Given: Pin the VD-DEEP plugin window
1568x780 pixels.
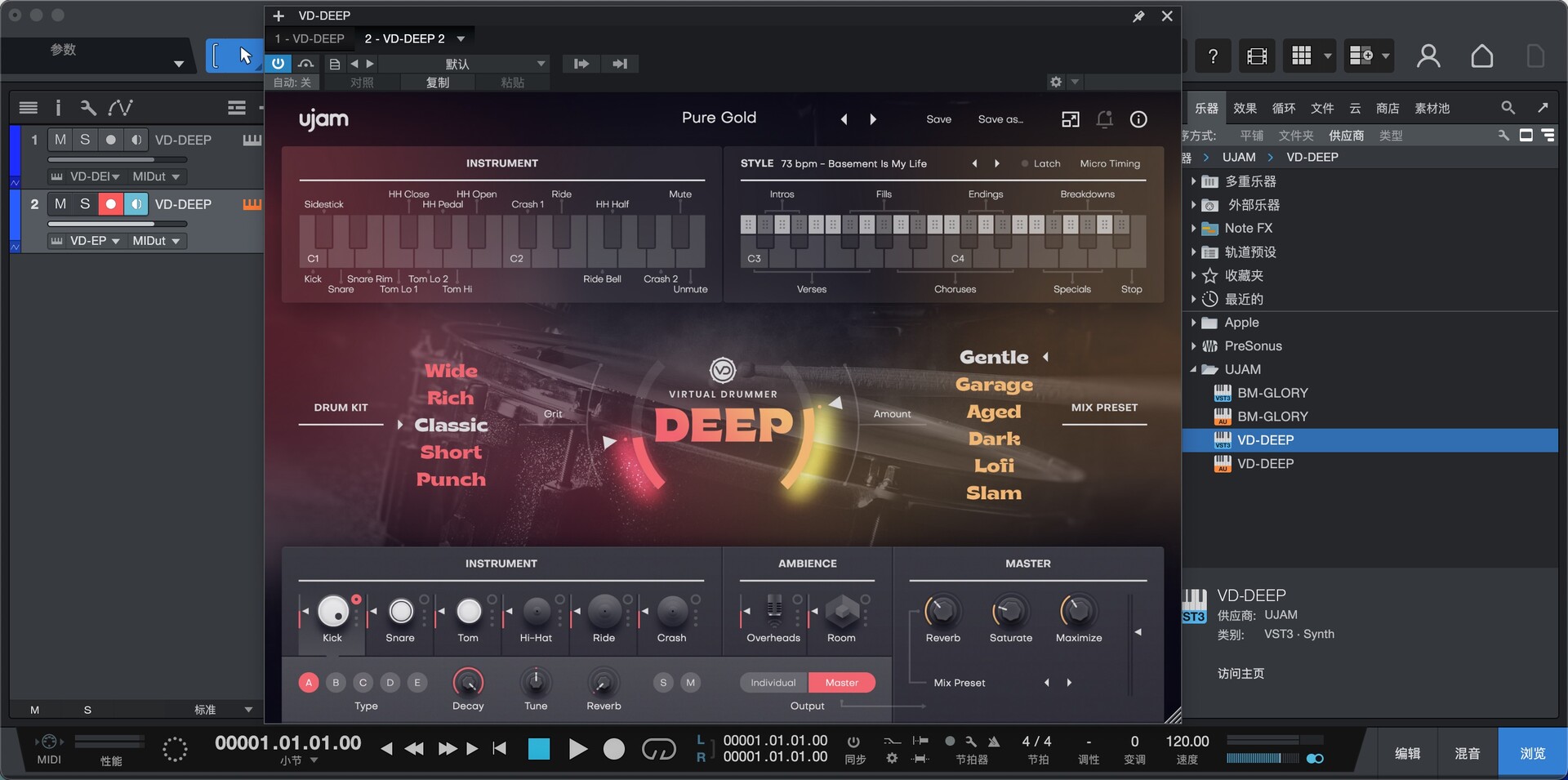Looking at the screenshot, I should (1138, 16).
